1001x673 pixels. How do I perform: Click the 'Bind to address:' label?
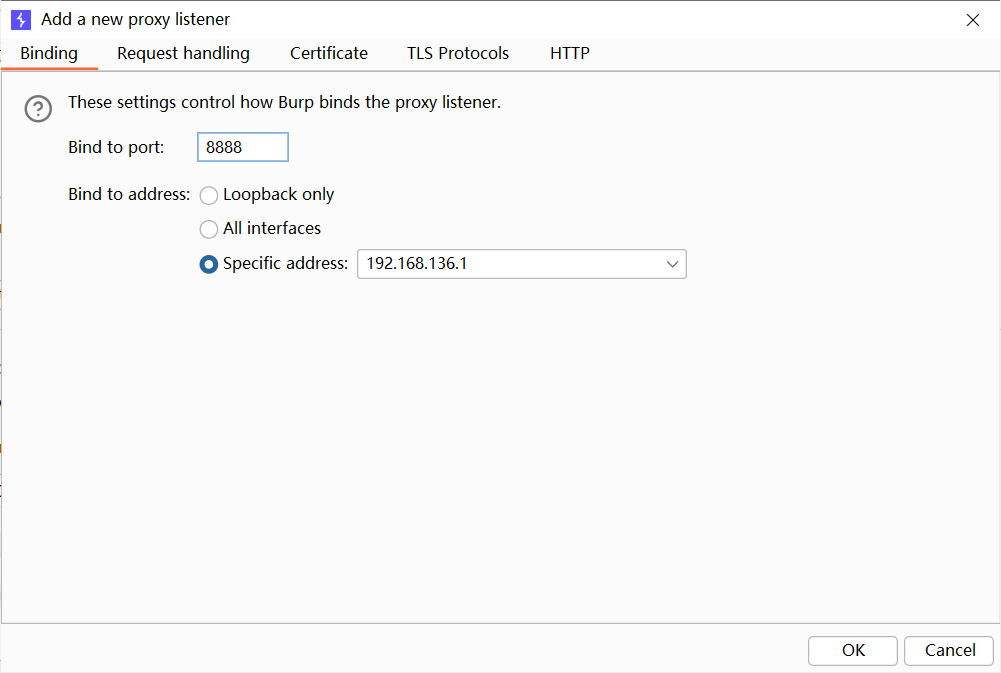coord(129,194)
